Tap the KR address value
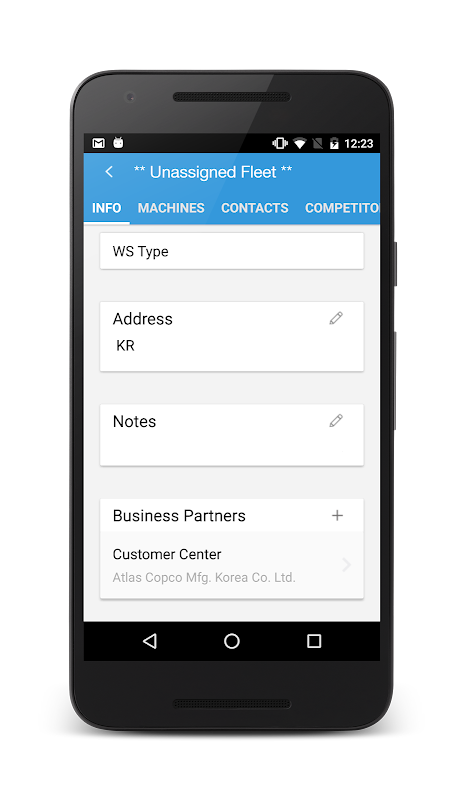The width and height of the screenshot is (466, 800). (x=125, y=345)
